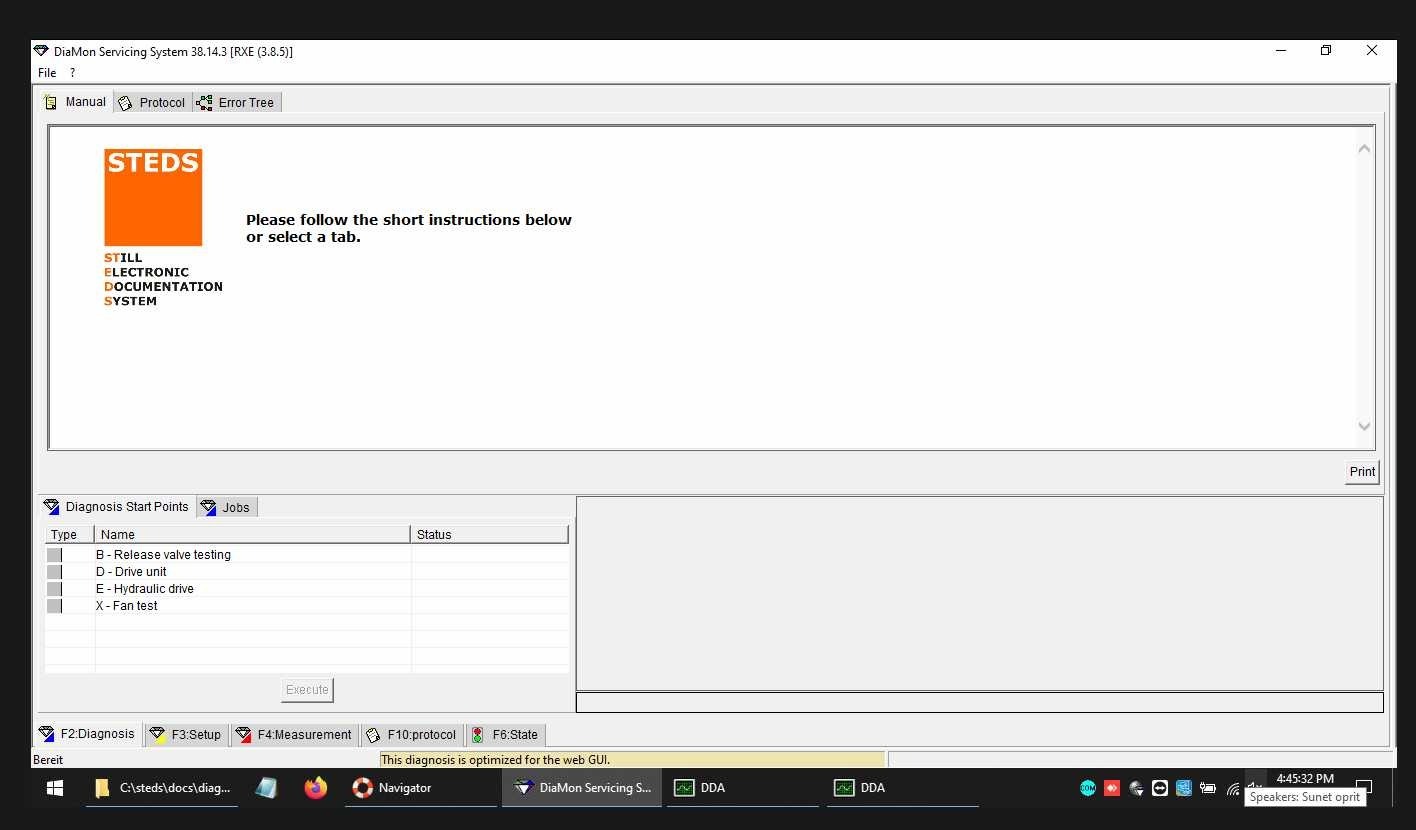
Task: Open the question mark help menu
Action: tap(72, 73)
